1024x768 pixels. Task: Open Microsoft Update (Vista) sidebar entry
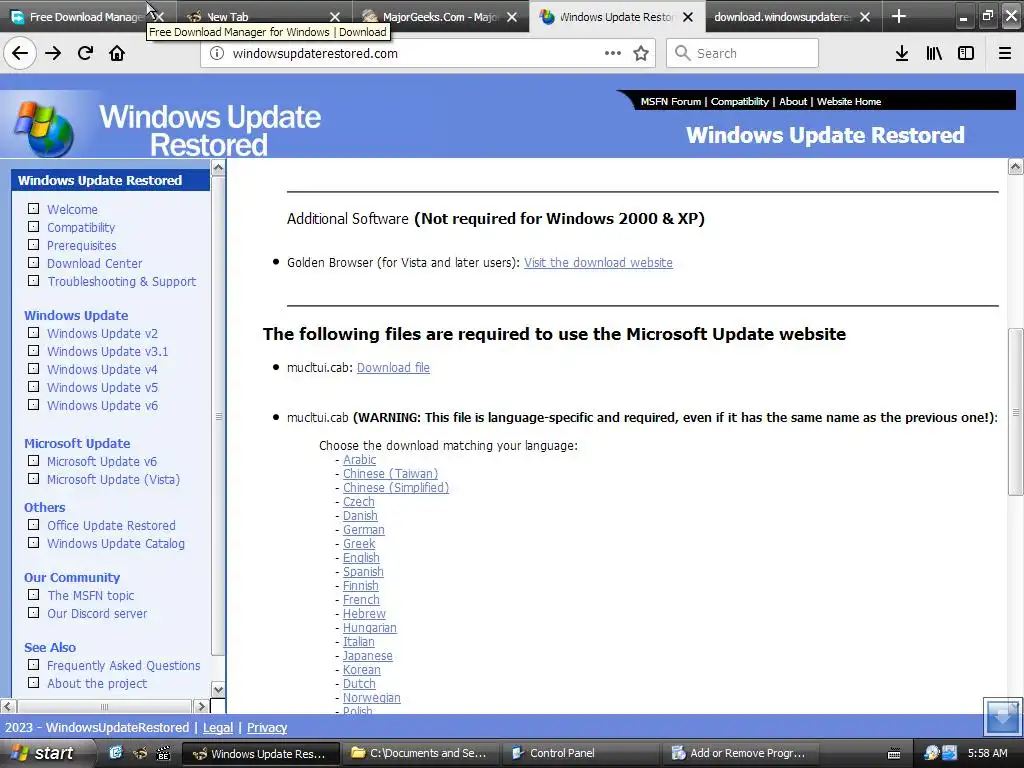tap(114, 479)
